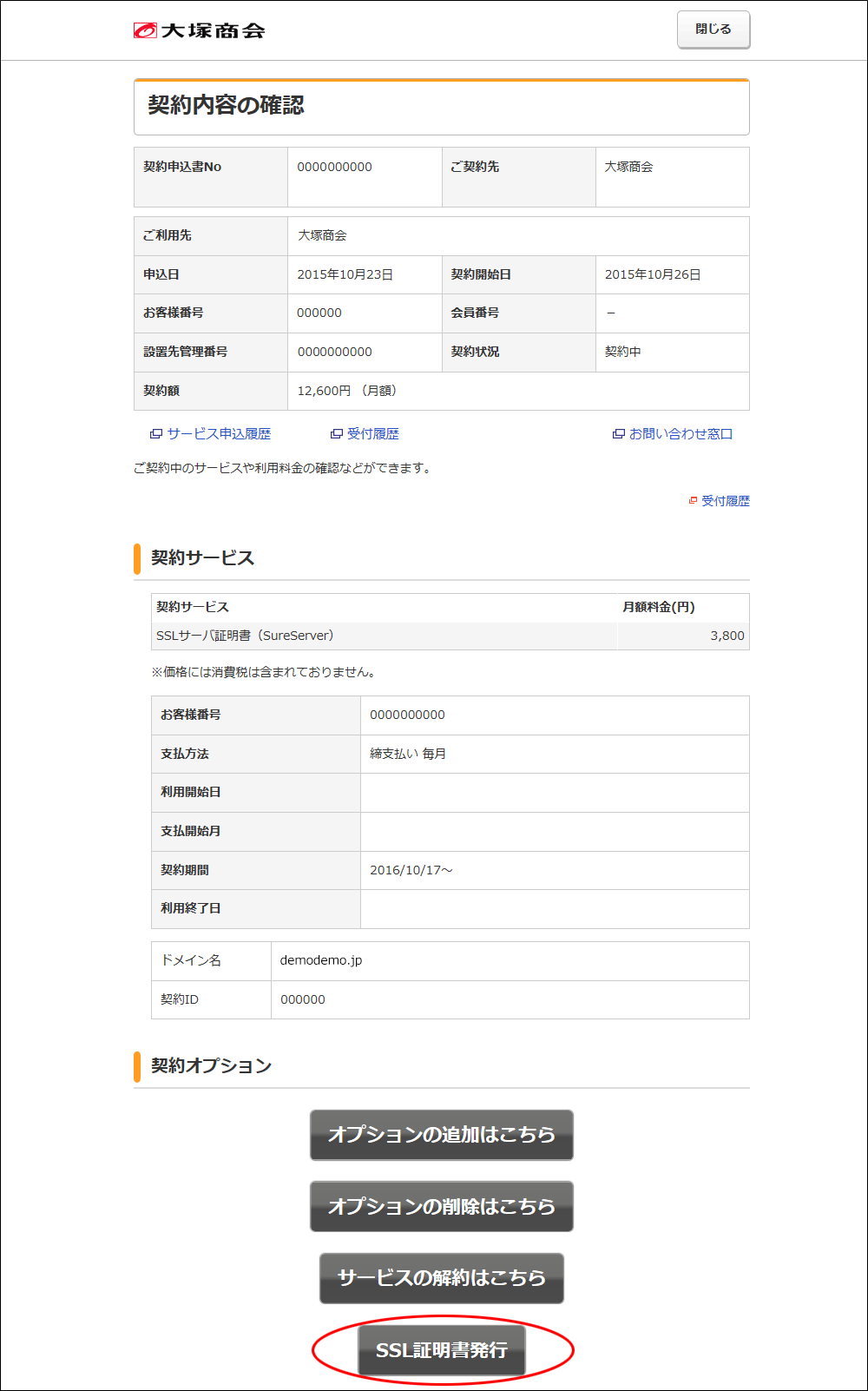Select the ご利用先 value 大塚商会

click(x=322, y=235)
